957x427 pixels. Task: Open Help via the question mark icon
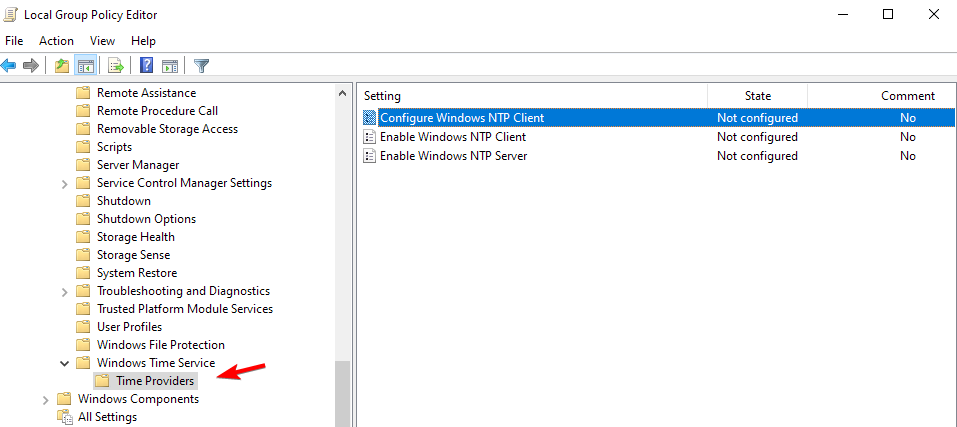146,65
